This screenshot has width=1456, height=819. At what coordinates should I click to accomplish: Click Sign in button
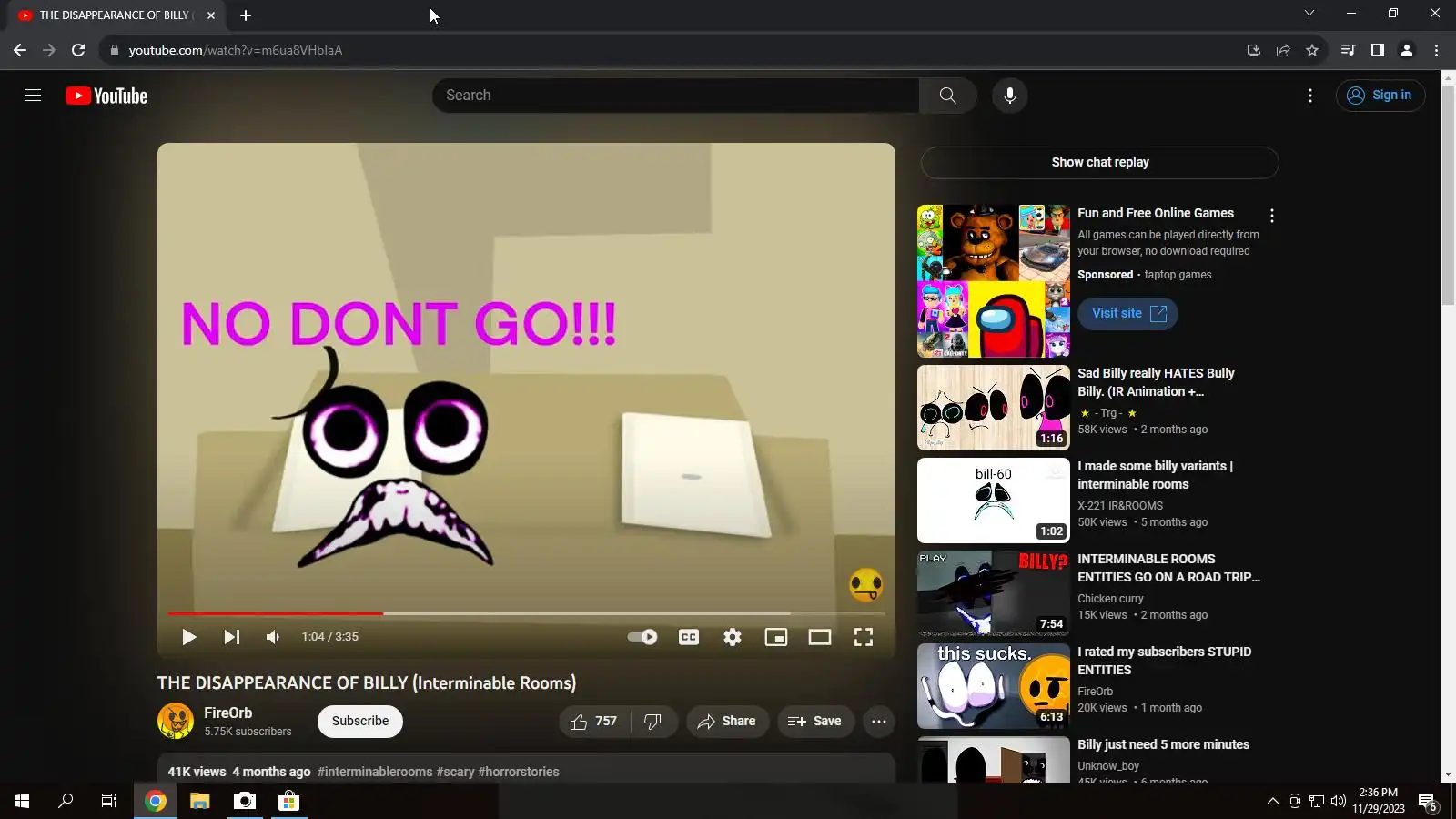pos(1380,96)
